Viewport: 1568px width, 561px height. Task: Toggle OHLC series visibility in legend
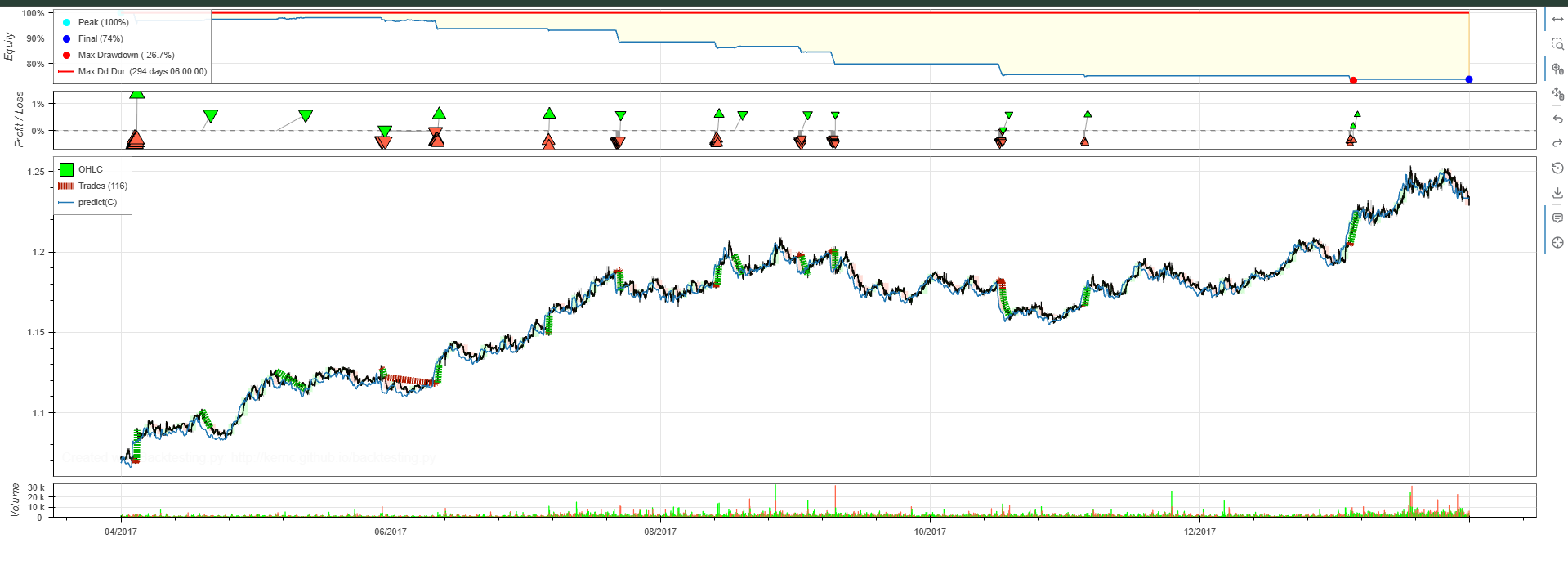(x=82, y=169)
